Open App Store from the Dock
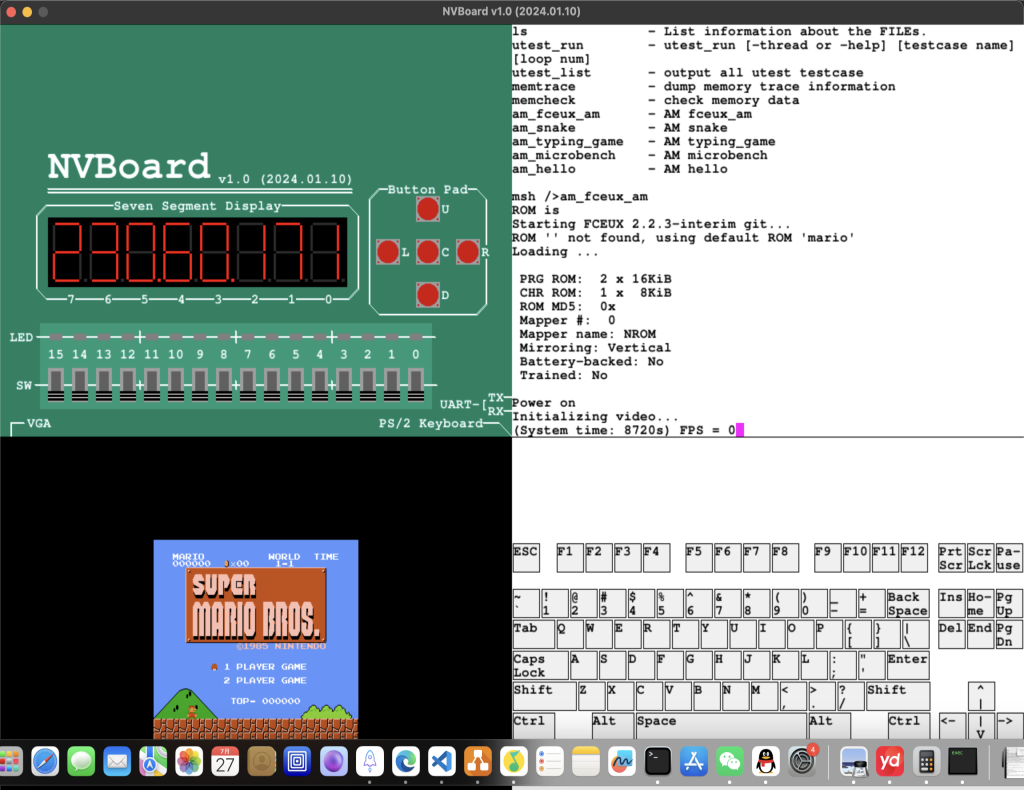 [x=694, y=761]
